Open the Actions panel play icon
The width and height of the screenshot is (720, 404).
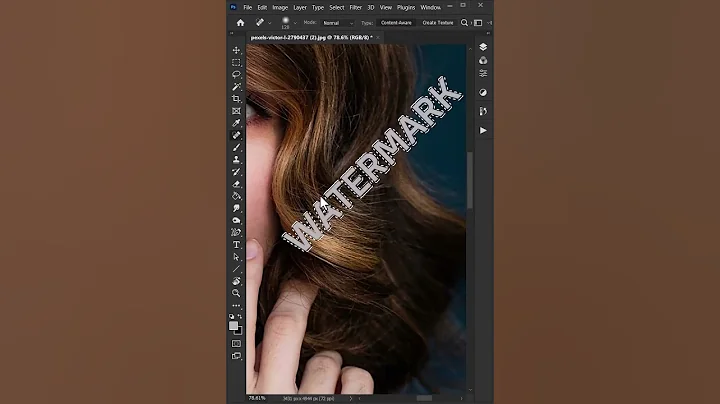(483, 130)
